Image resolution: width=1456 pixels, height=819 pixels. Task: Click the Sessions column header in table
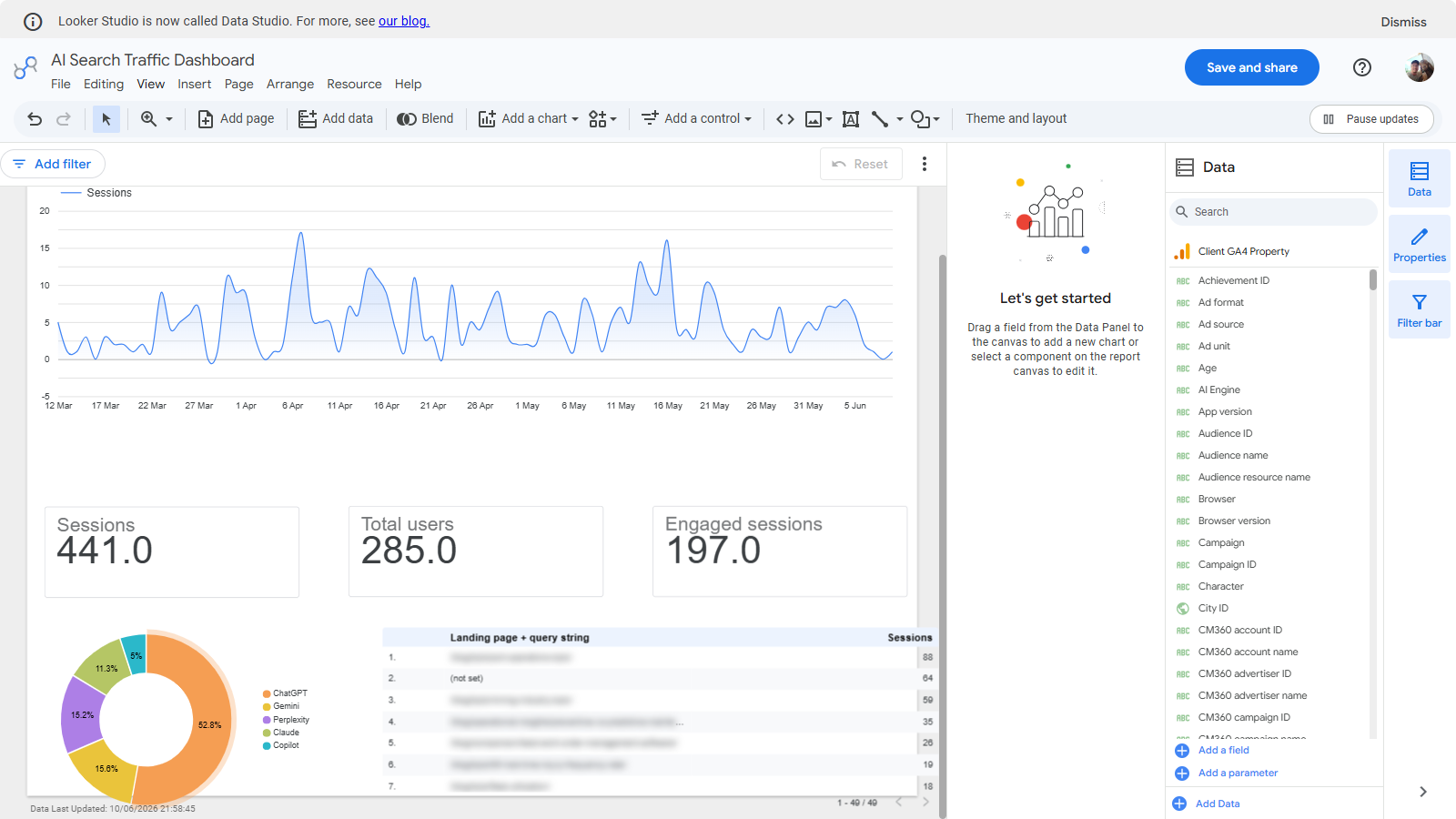(x=909, y=638)
